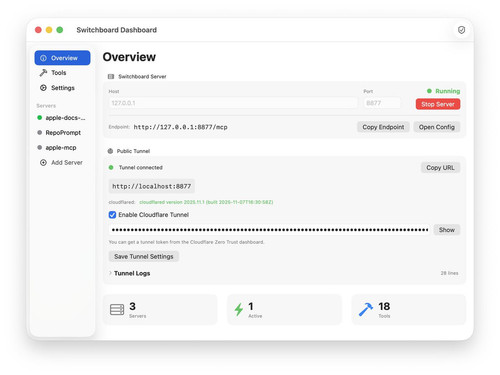
Task: Click the Tunnel connected status text
Action: (x=141, y=167)
